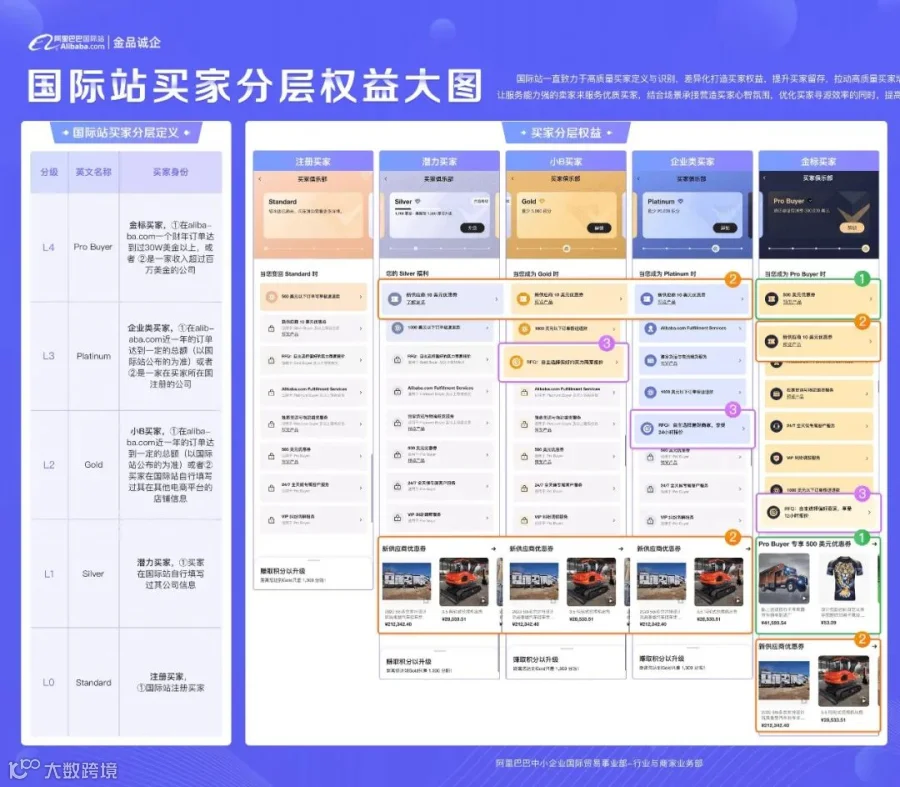Go back from the Platinum buyer club screen
Image resolution: width=900 pixels, height=787 pixels.
click(x=639, y=179)
